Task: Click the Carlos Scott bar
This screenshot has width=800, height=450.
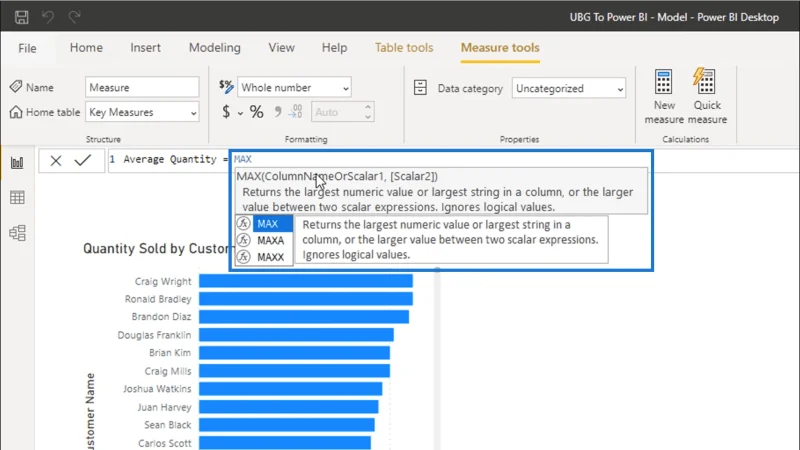Action: (285, 443)
